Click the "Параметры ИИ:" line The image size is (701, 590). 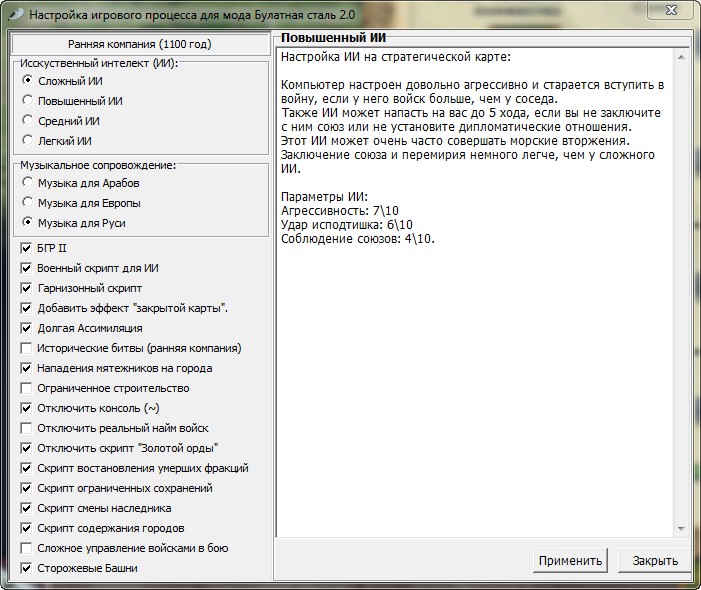[x=324, y=197]
